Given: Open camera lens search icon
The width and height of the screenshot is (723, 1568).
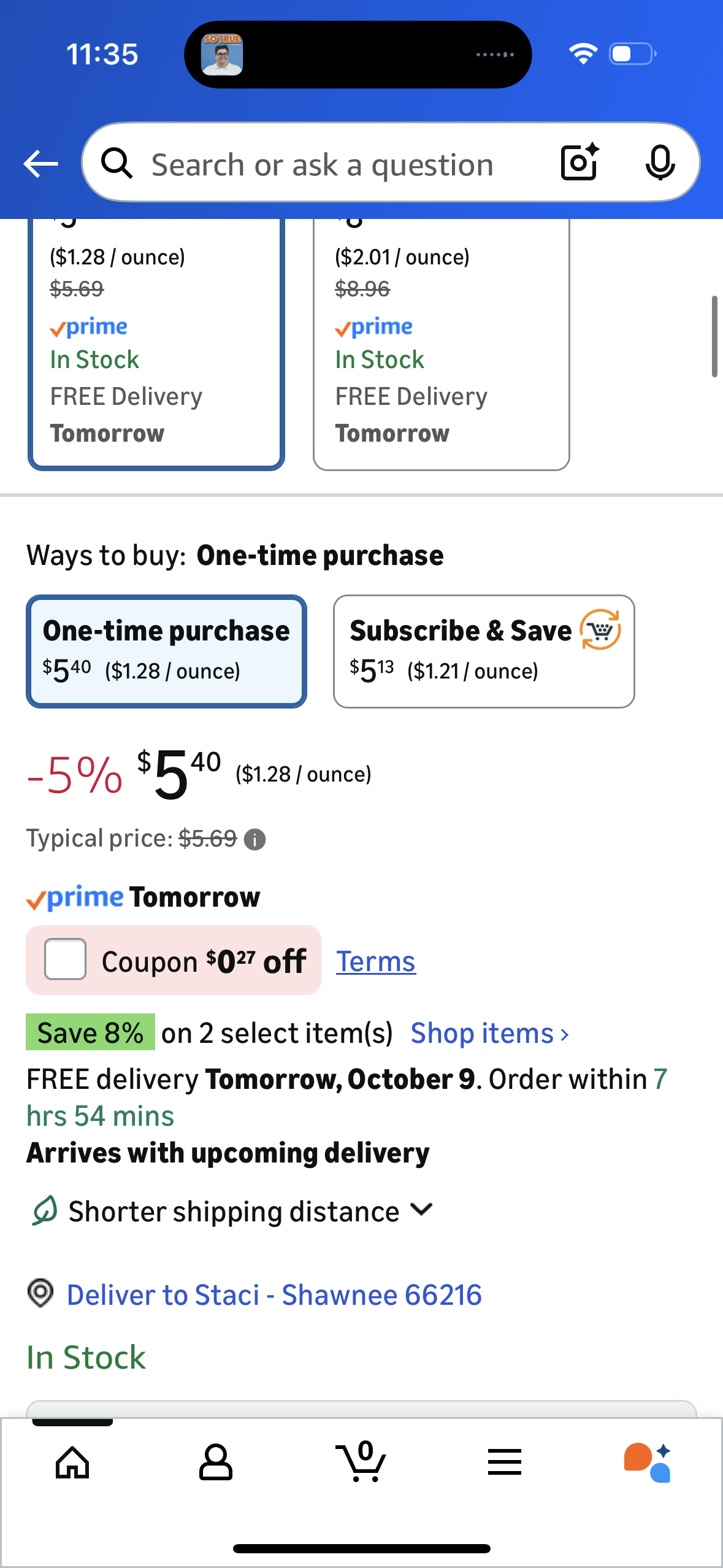Looking at the screenshot, I should [579, 163].
